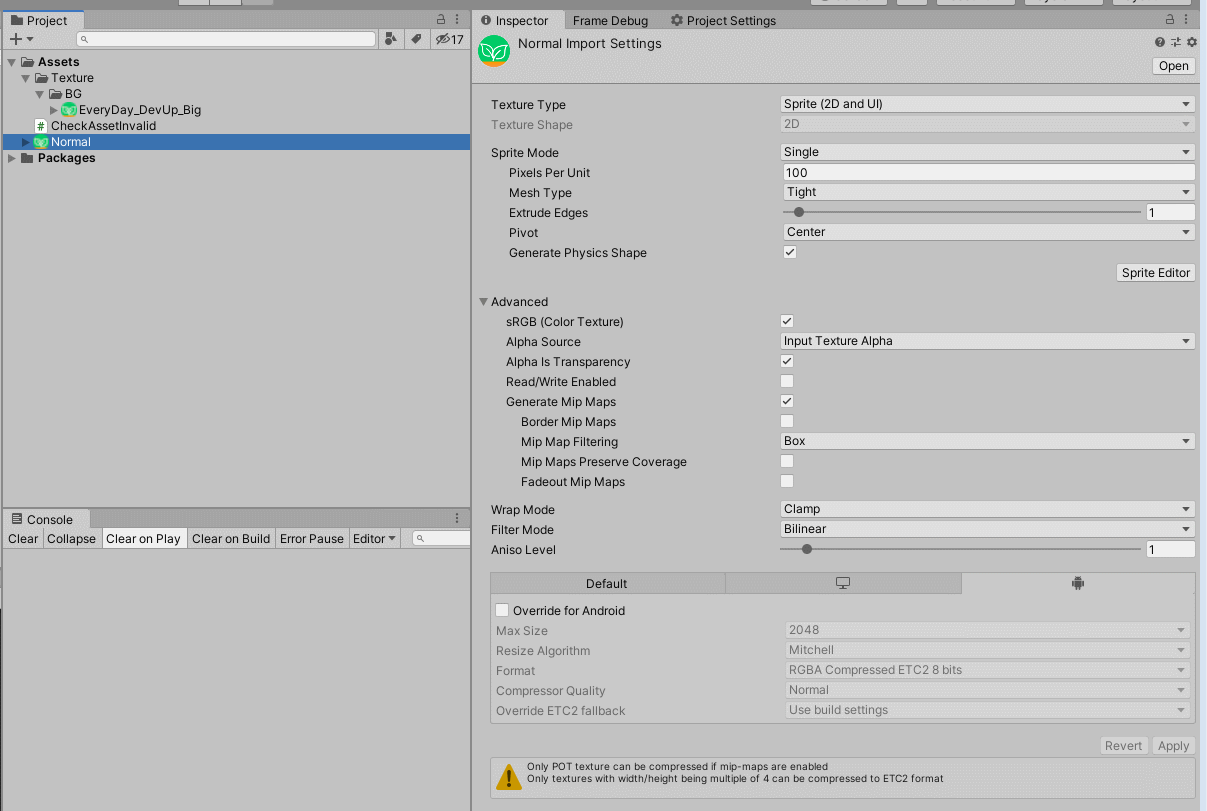1207x811 pixels.
Task: Open the Sprite Editor
Action: 1156,273
